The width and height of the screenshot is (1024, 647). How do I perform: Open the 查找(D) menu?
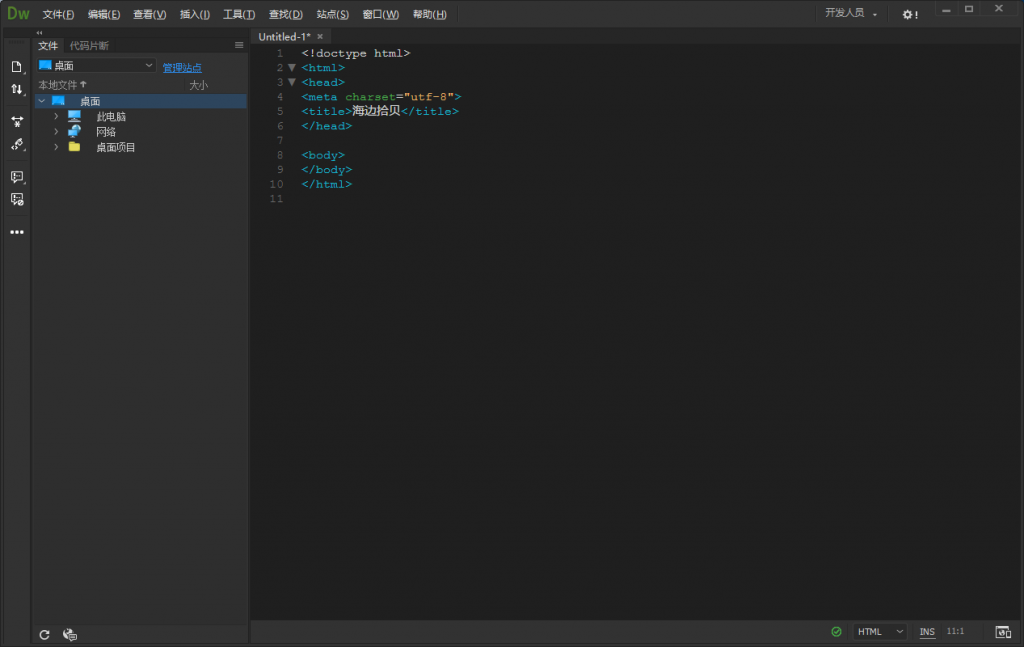(285, 14)
